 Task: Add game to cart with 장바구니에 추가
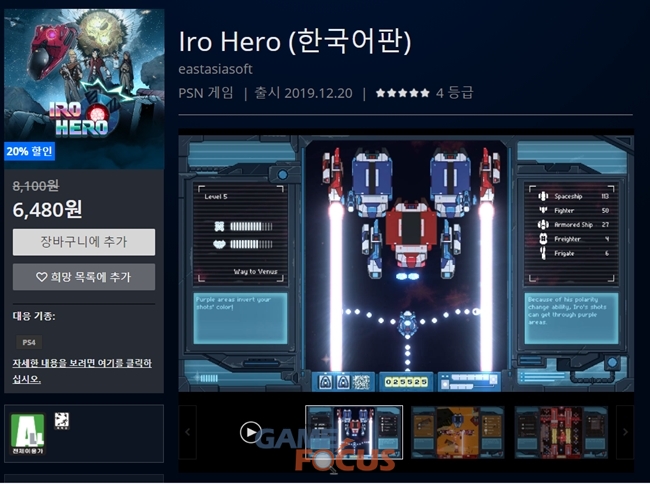84,242
